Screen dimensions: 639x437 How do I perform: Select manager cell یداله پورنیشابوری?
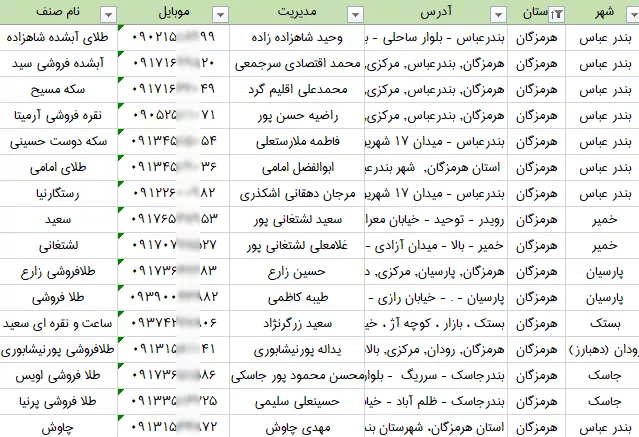(x=297, y=350)
